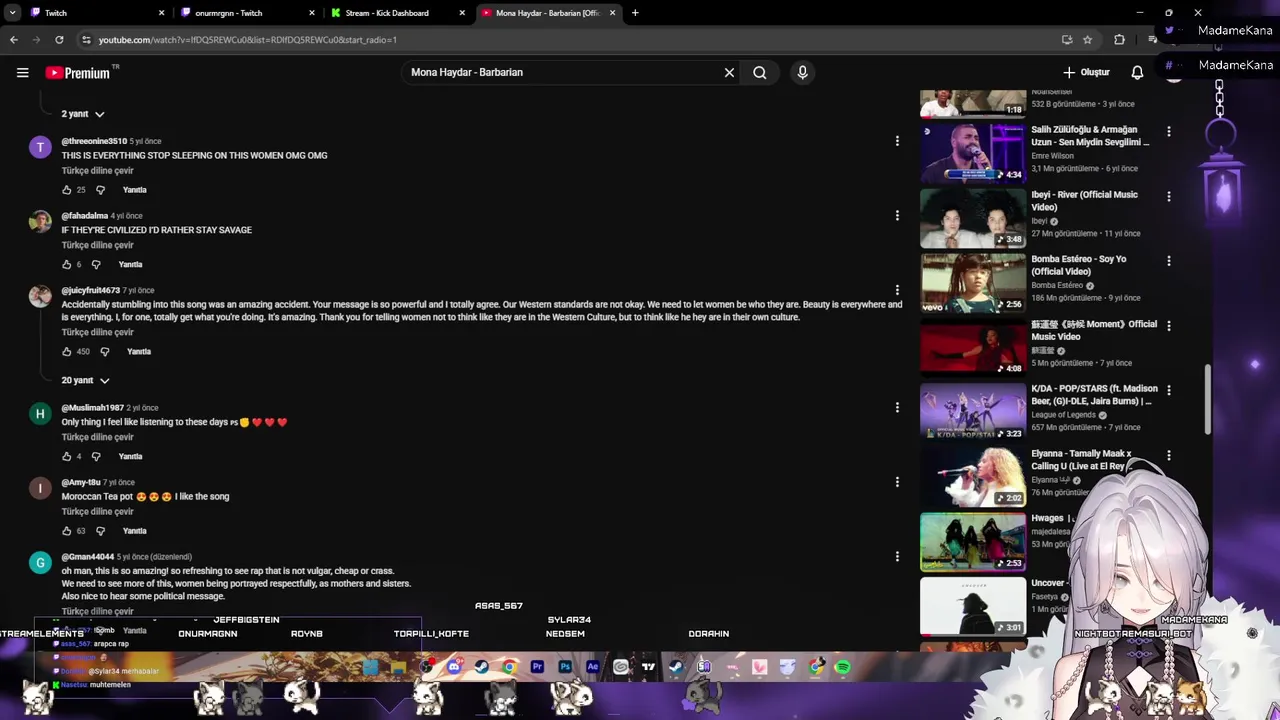
Task: Dislike the comment by @fahadalma
Action: click(96, 265)
